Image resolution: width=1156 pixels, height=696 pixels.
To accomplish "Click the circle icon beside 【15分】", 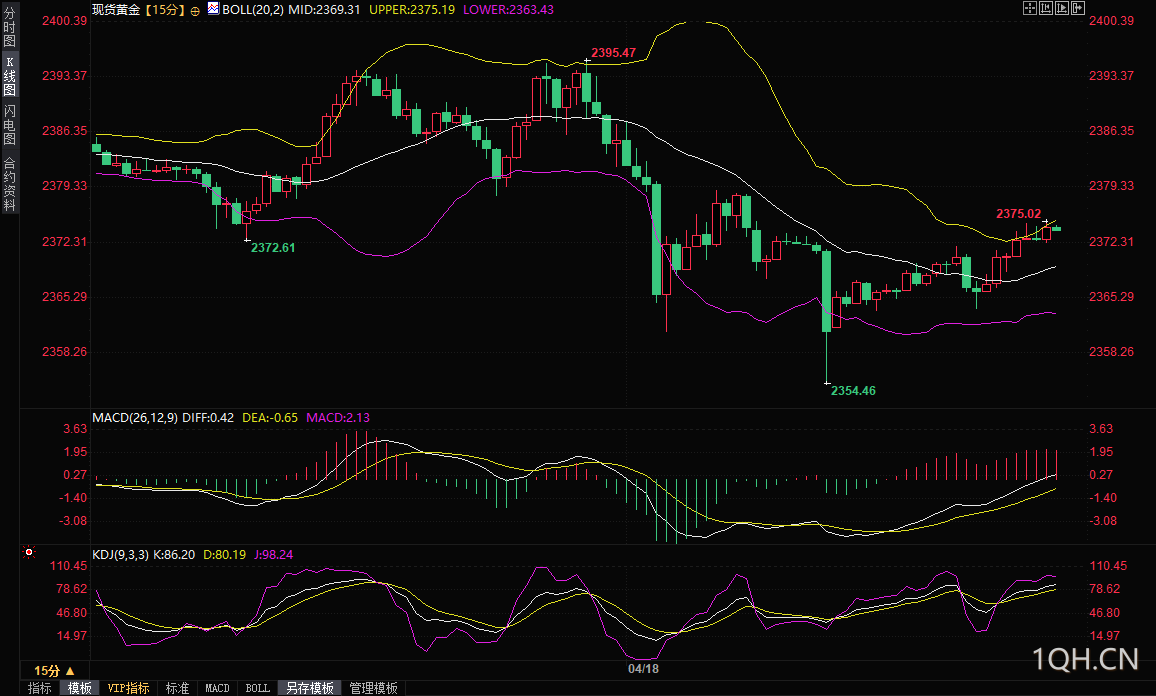I will click(x=195, y=11).
